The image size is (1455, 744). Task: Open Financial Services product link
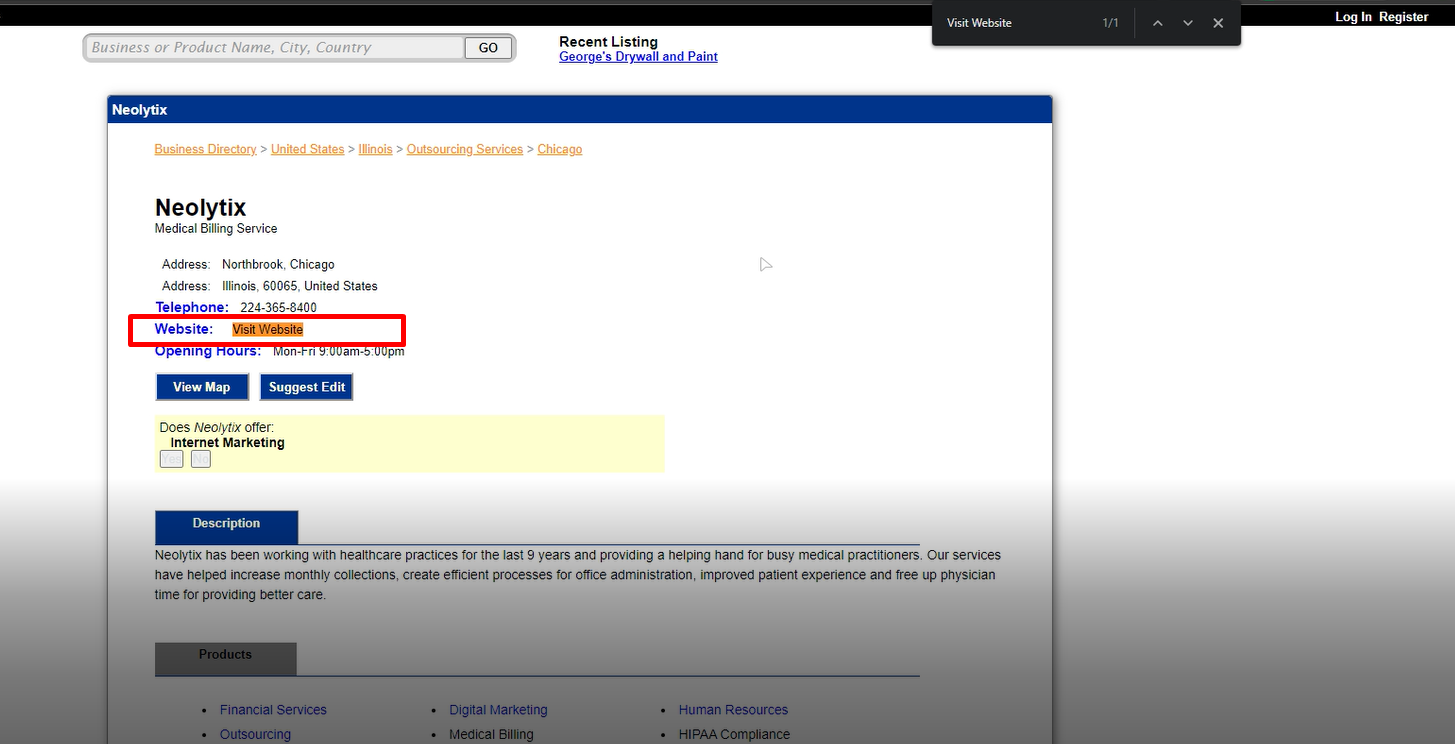tap(273, 710)
